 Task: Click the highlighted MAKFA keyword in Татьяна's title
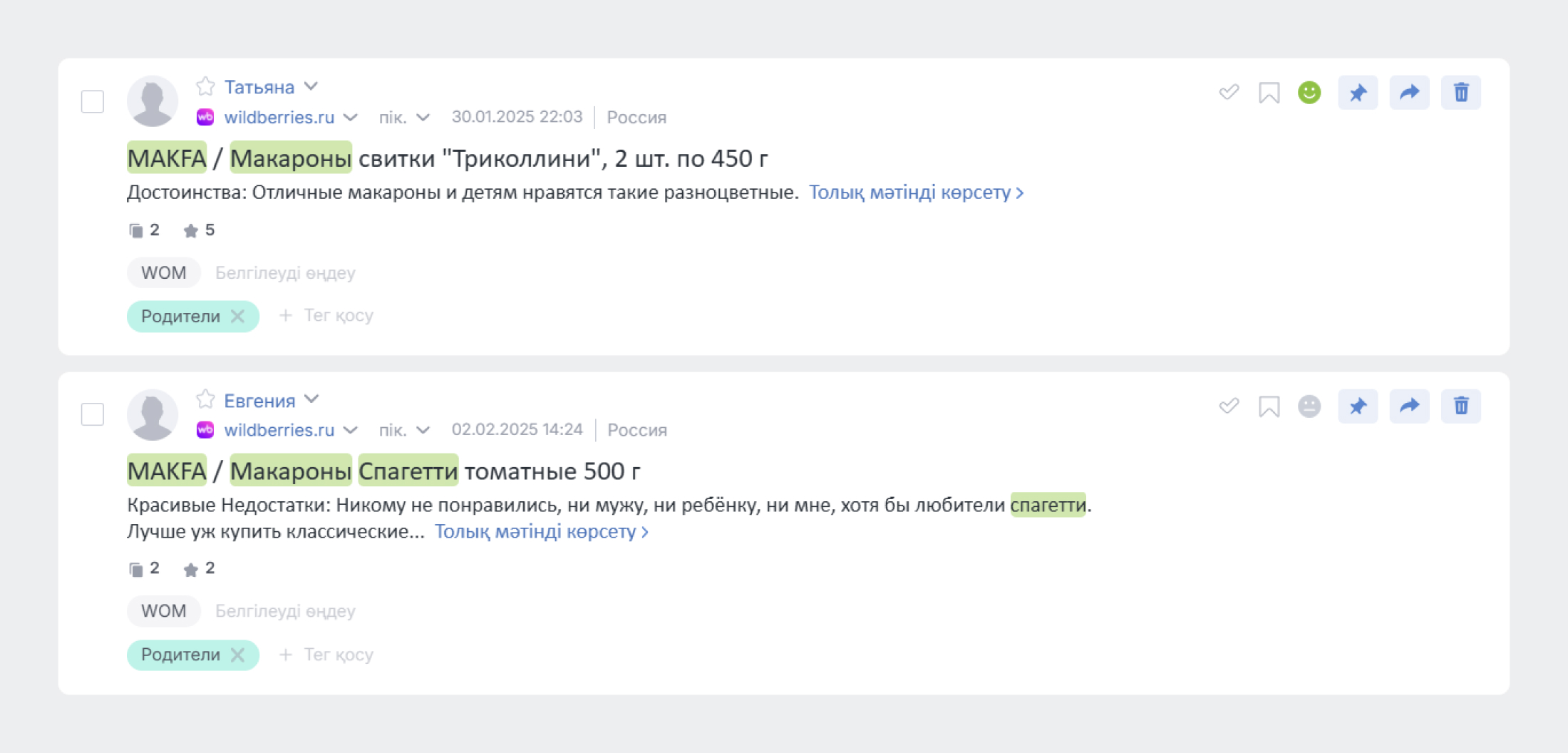pos(167,158)
